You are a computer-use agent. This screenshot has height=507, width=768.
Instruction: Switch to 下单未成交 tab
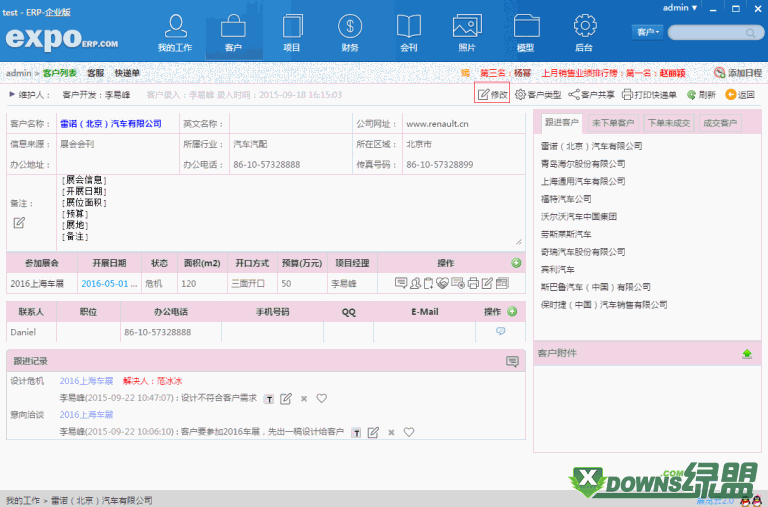pos(669,123)
